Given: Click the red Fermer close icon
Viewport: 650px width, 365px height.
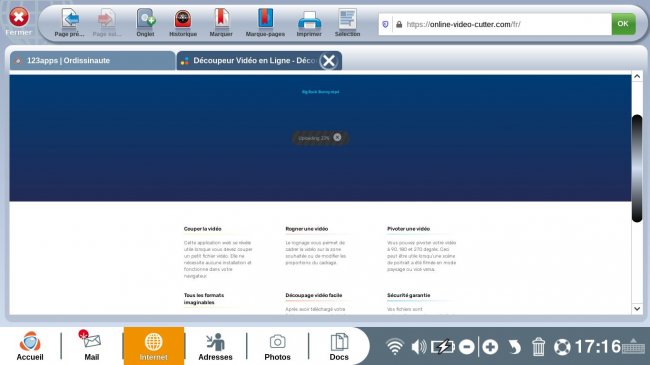Looking at the screenshot, I should [x=19, y=17].
